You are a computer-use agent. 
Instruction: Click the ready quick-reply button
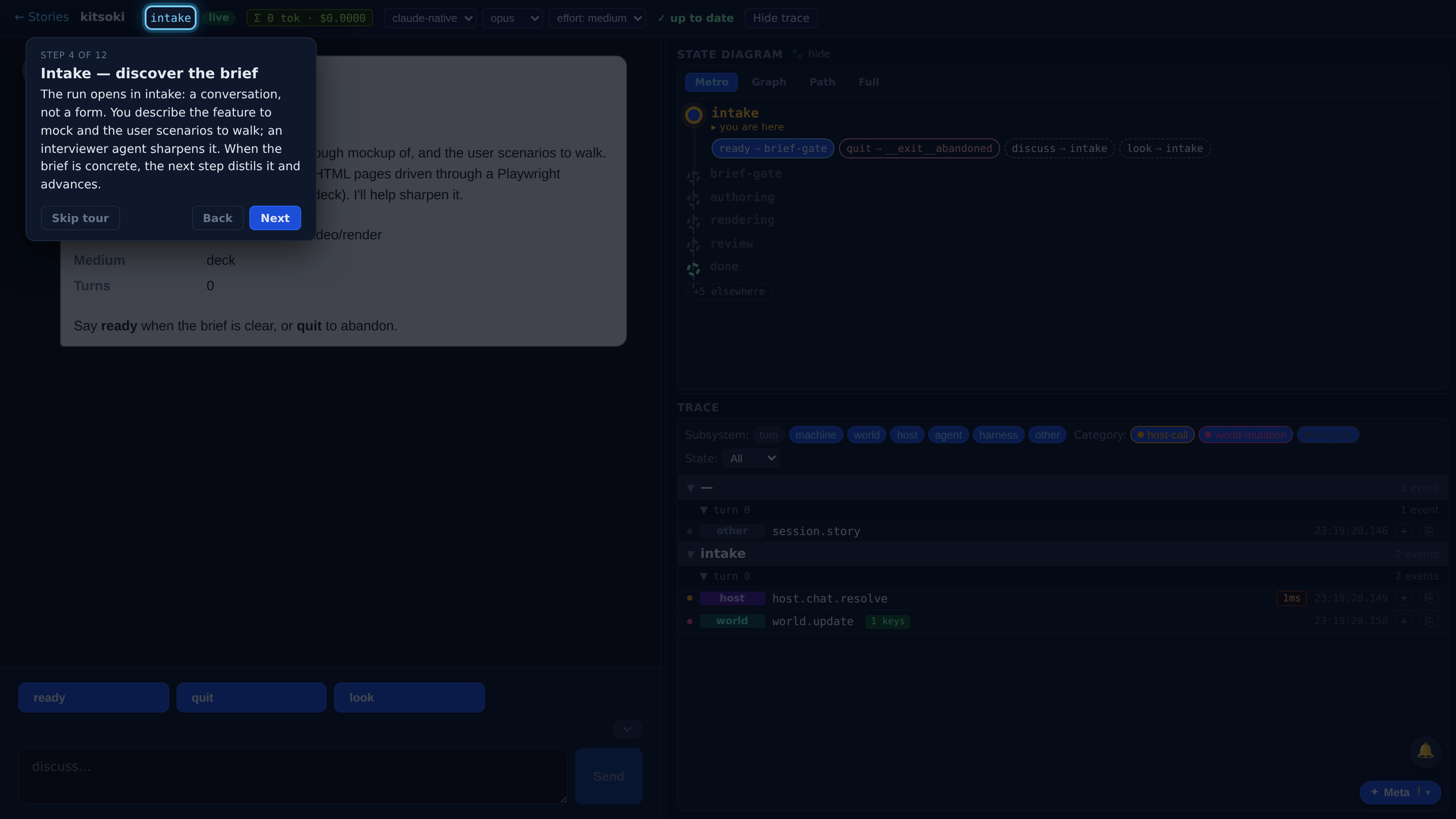point(93,698)
